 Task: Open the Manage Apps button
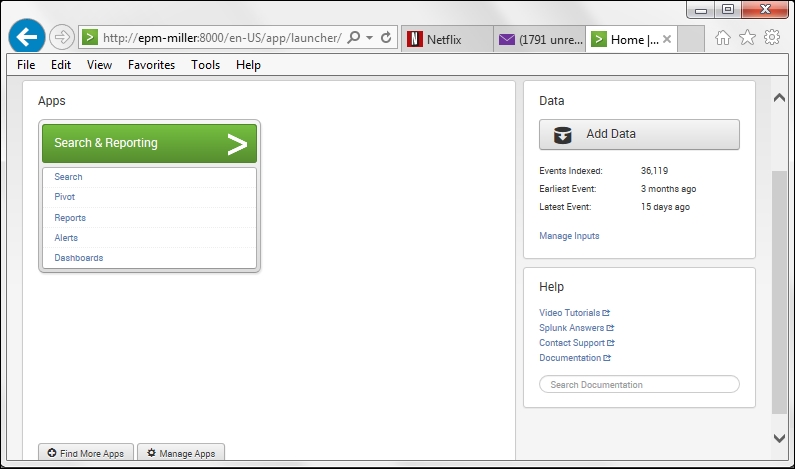tap(181, 453)
